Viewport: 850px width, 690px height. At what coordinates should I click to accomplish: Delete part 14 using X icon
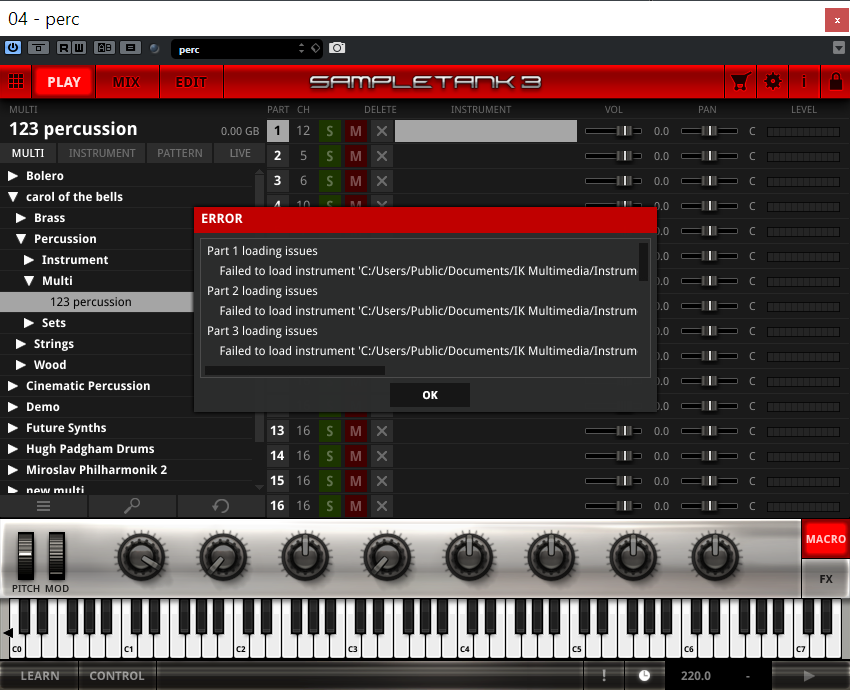[x=382, y=456]
